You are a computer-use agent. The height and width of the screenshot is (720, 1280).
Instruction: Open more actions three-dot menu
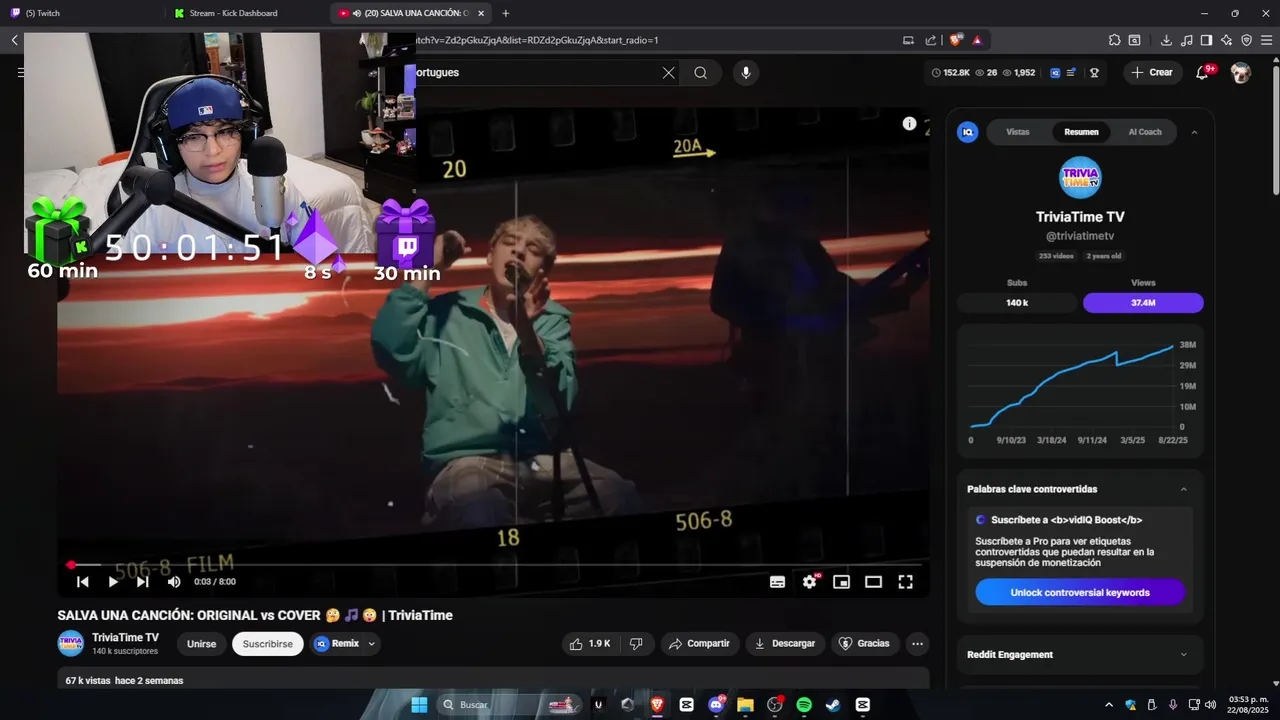click(917, 644)
